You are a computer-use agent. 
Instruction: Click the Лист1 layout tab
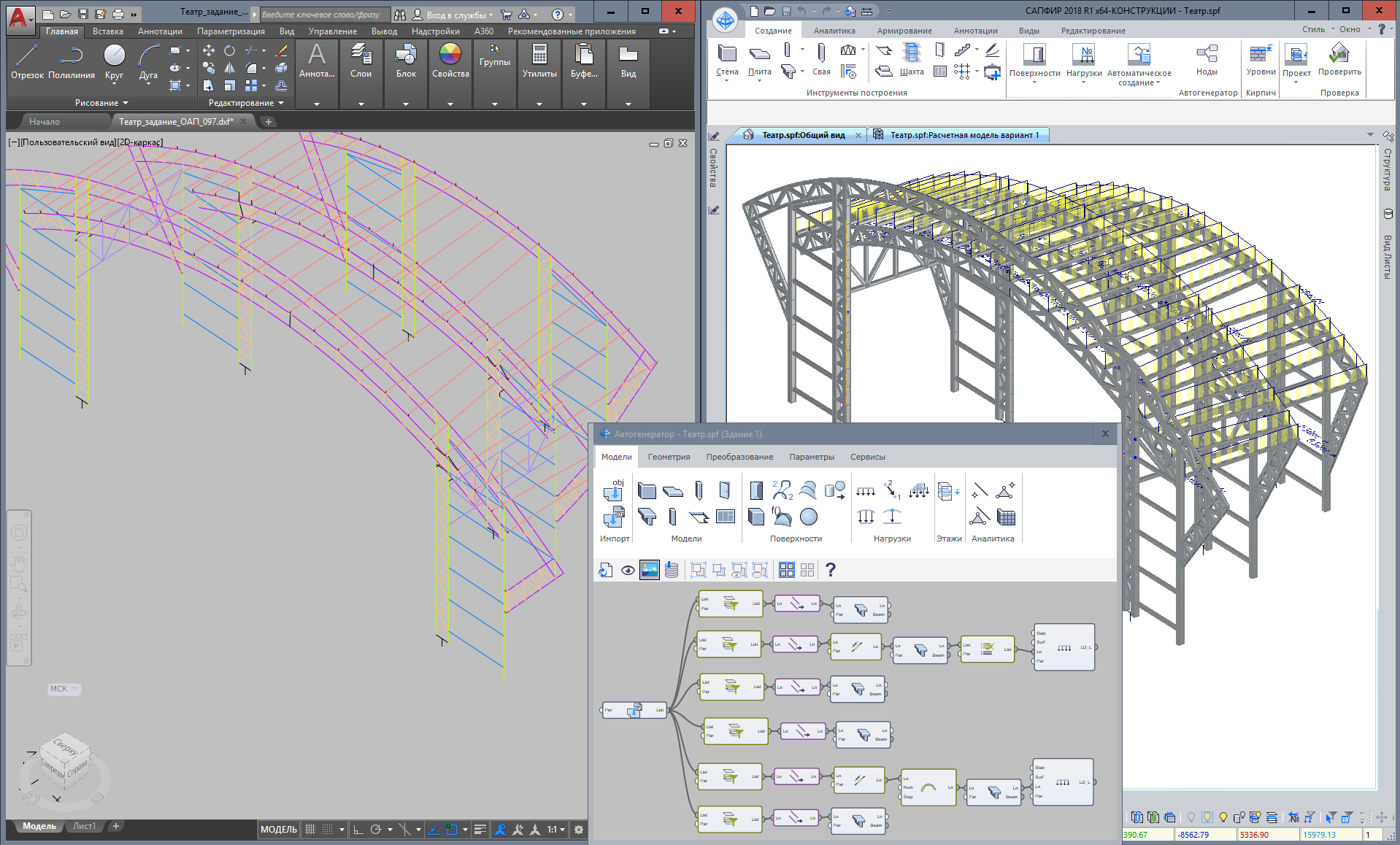84,826
